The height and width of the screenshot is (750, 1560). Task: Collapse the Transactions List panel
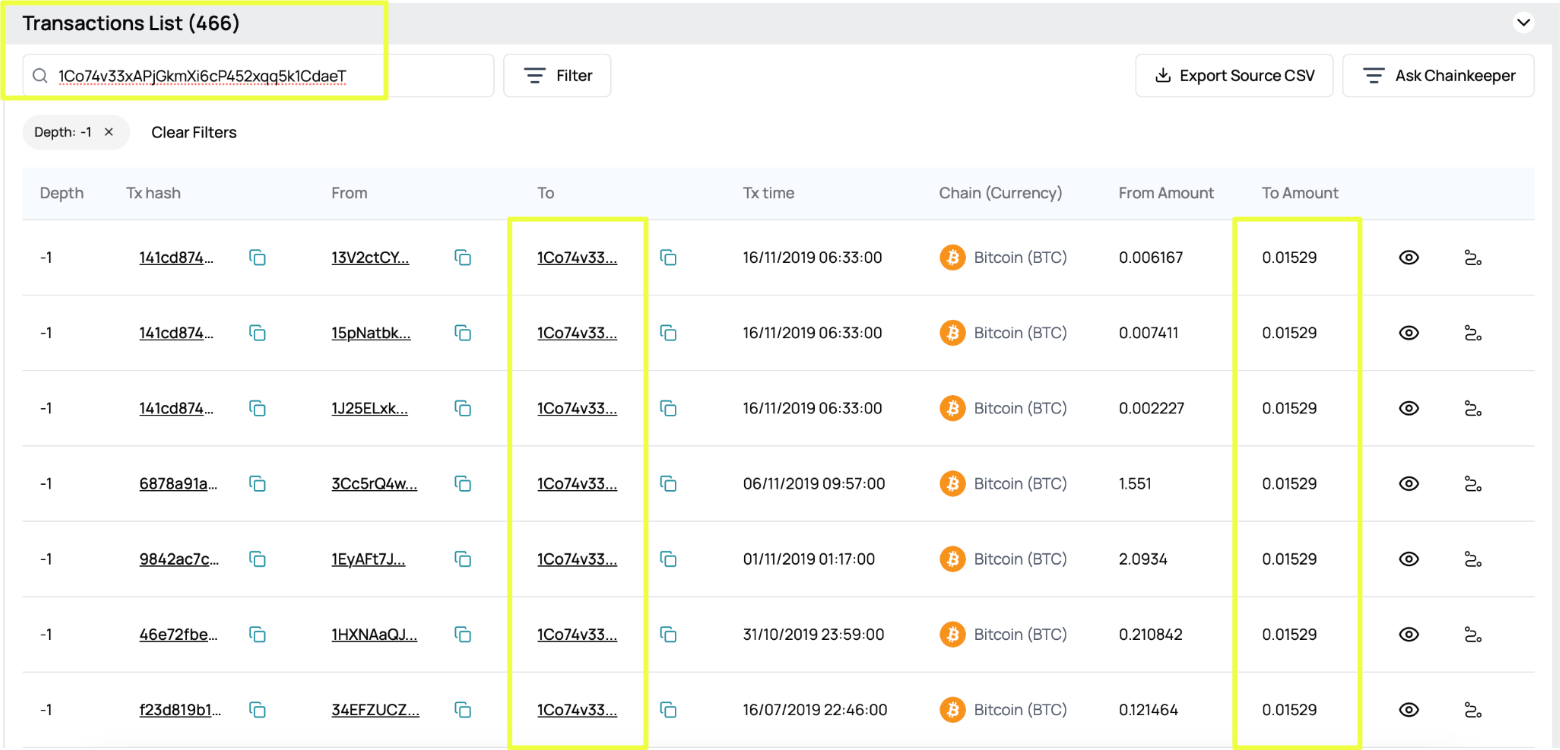coord(1524,22)
